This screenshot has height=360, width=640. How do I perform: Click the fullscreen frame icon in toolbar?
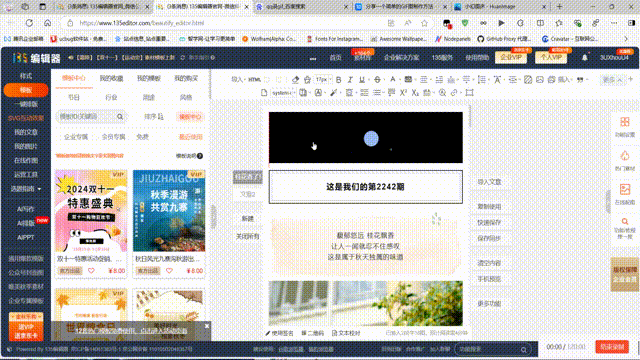click(x=469, y=93)
